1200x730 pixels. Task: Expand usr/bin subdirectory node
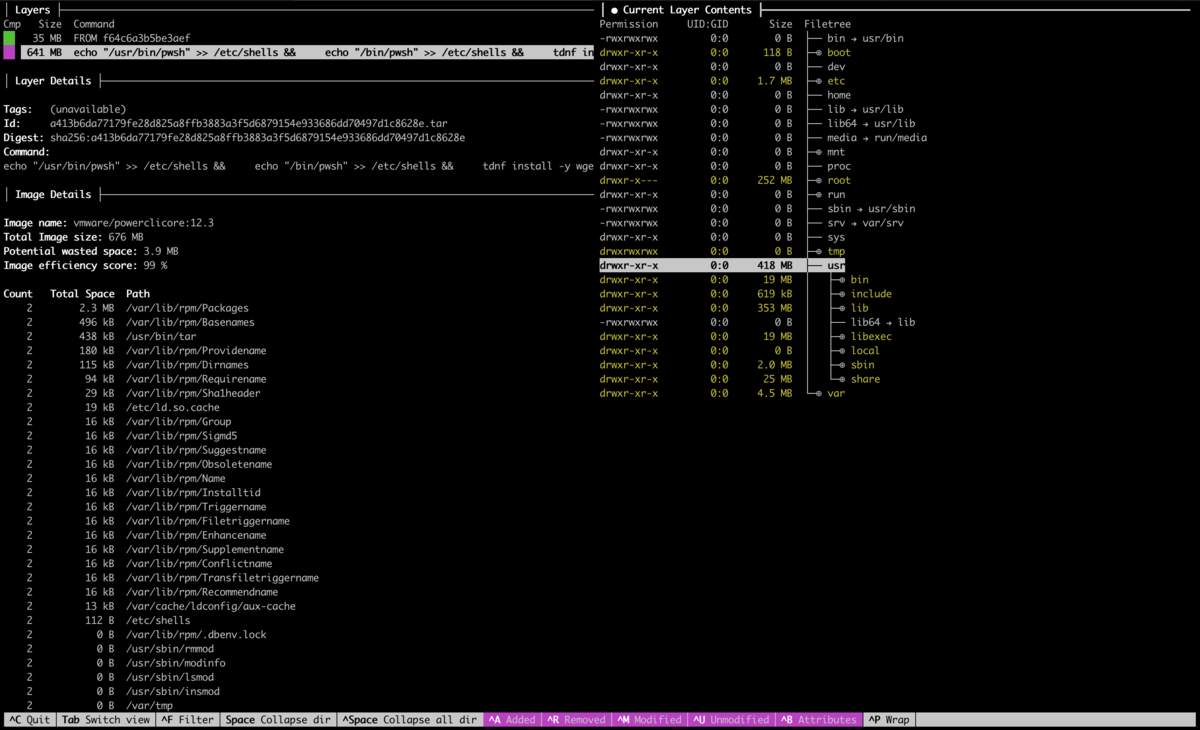tap(843, 280)
